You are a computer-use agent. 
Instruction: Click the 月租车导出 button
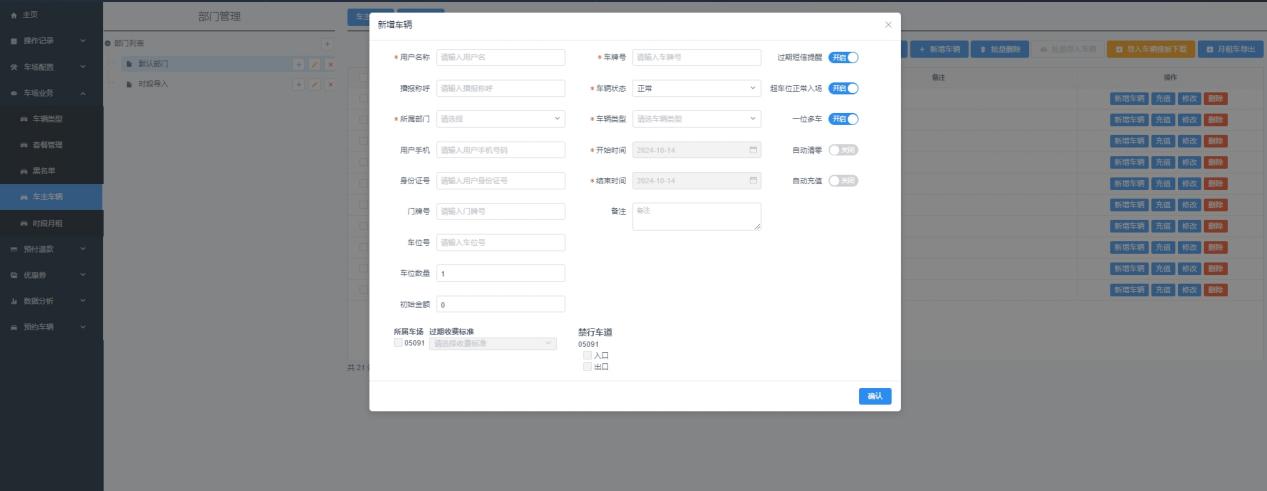tap(1229, 49)
